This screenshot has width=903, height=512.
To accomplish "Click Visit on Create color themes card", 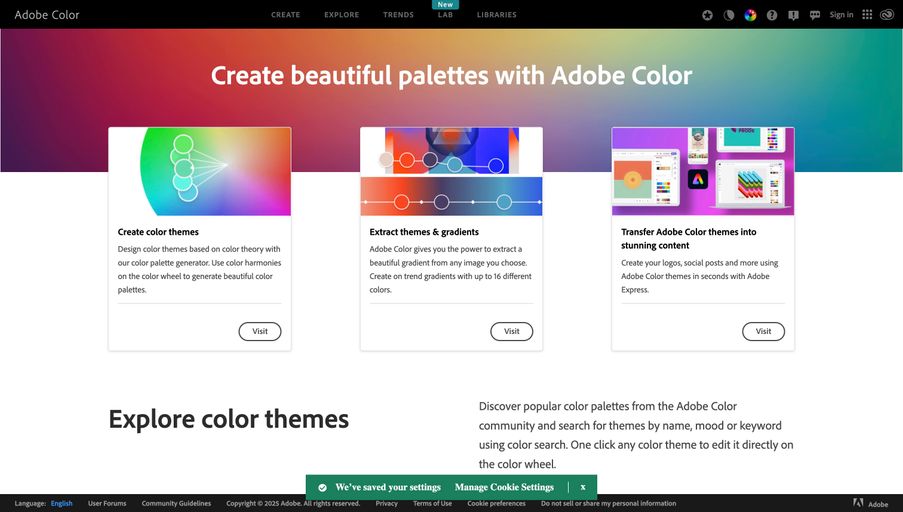I will click(x=260, y=331).
